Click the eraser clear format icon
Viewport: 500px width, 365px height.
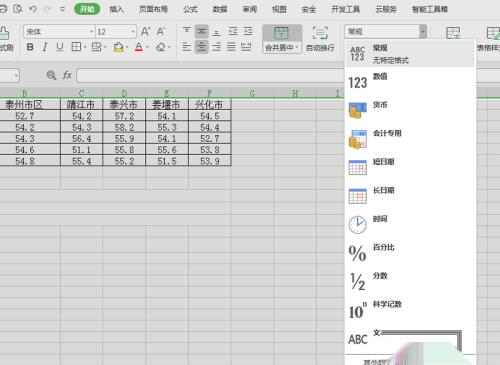click(161, 47)
